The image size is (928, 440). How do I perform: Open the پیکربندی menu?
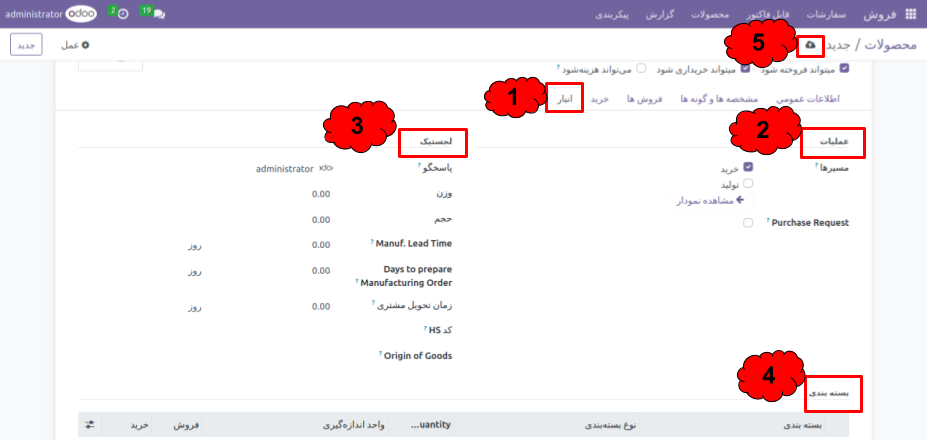pos(611,15)
